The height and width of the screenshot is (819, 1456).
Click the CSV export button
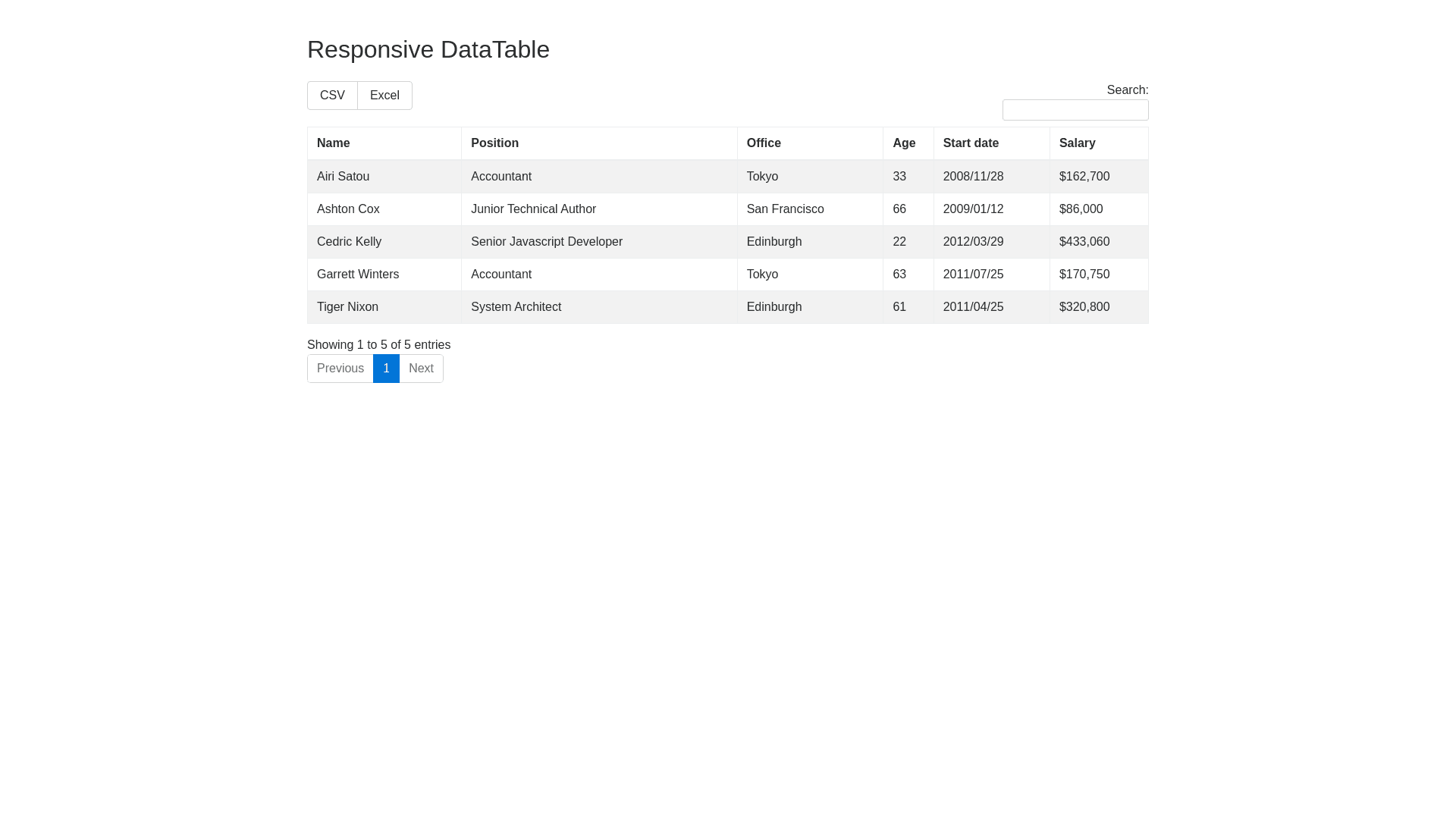(x=332, y=96)
